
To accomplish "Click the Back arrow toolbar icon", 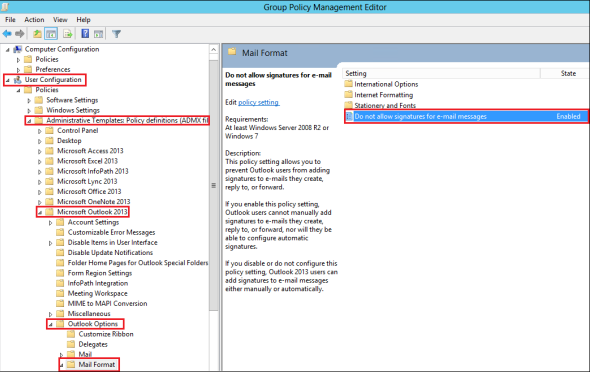I will click(7, 34).
